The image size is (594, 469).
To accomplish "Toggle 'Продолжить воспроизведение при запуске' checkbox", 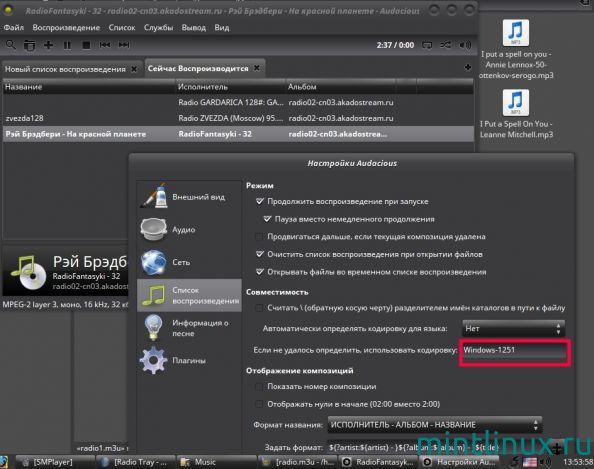I will point(259,201).
